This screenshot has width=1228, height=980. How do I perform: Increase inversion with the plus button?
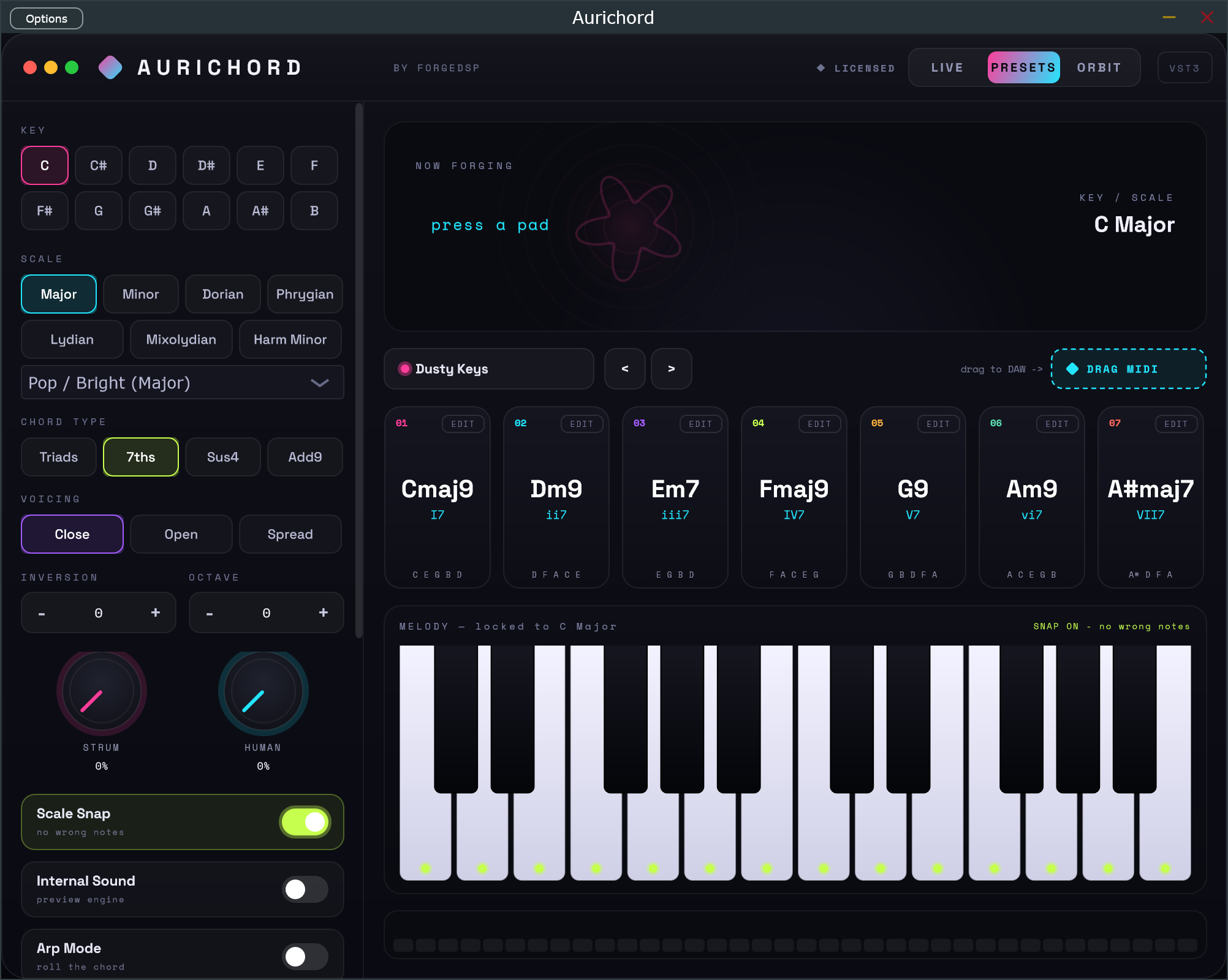pyautogui.click(x=156, y=612)
